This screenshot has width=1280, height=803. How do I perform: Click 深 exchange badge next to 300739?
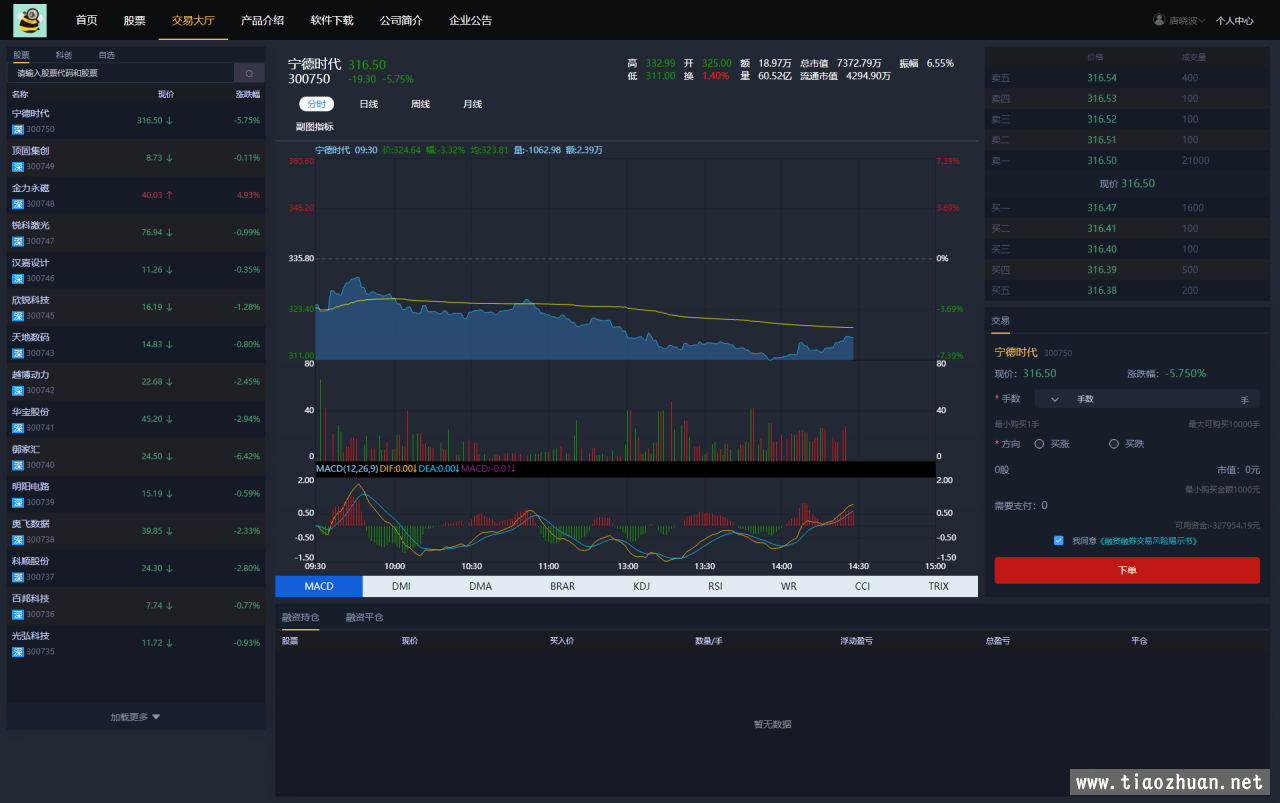pos(17,502)
